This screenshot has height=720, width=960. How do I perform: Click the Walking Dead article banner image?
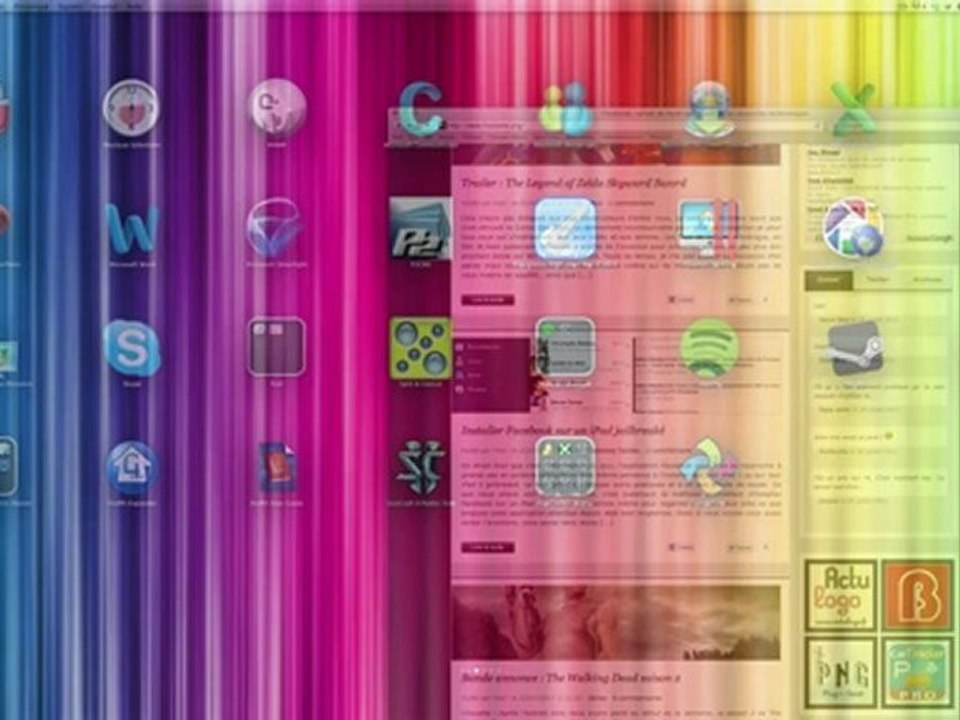tap(616, 623)
